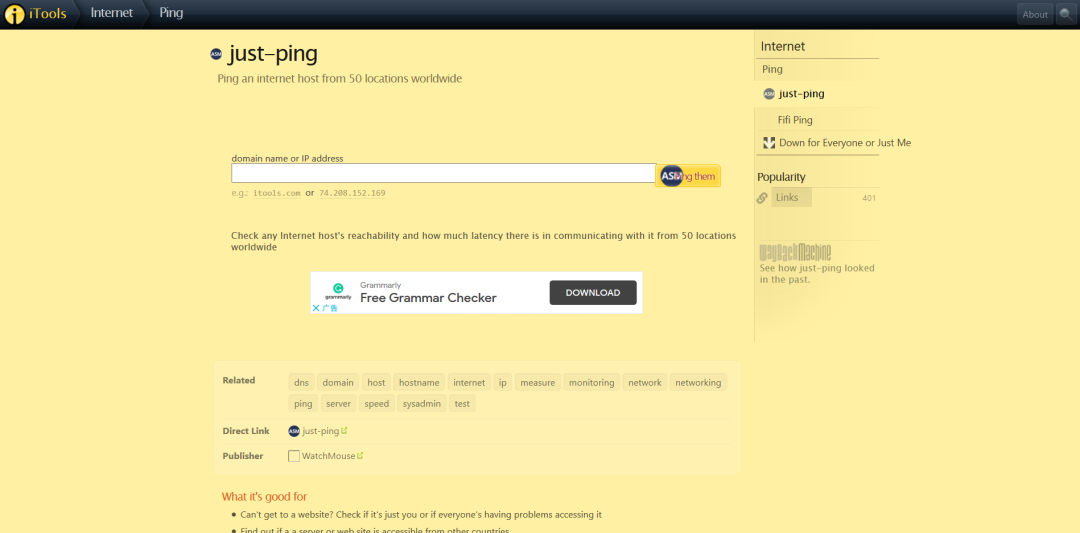Select the networking related tag
The height and width of the screenshot is (533, 1080).
[698, 382]
